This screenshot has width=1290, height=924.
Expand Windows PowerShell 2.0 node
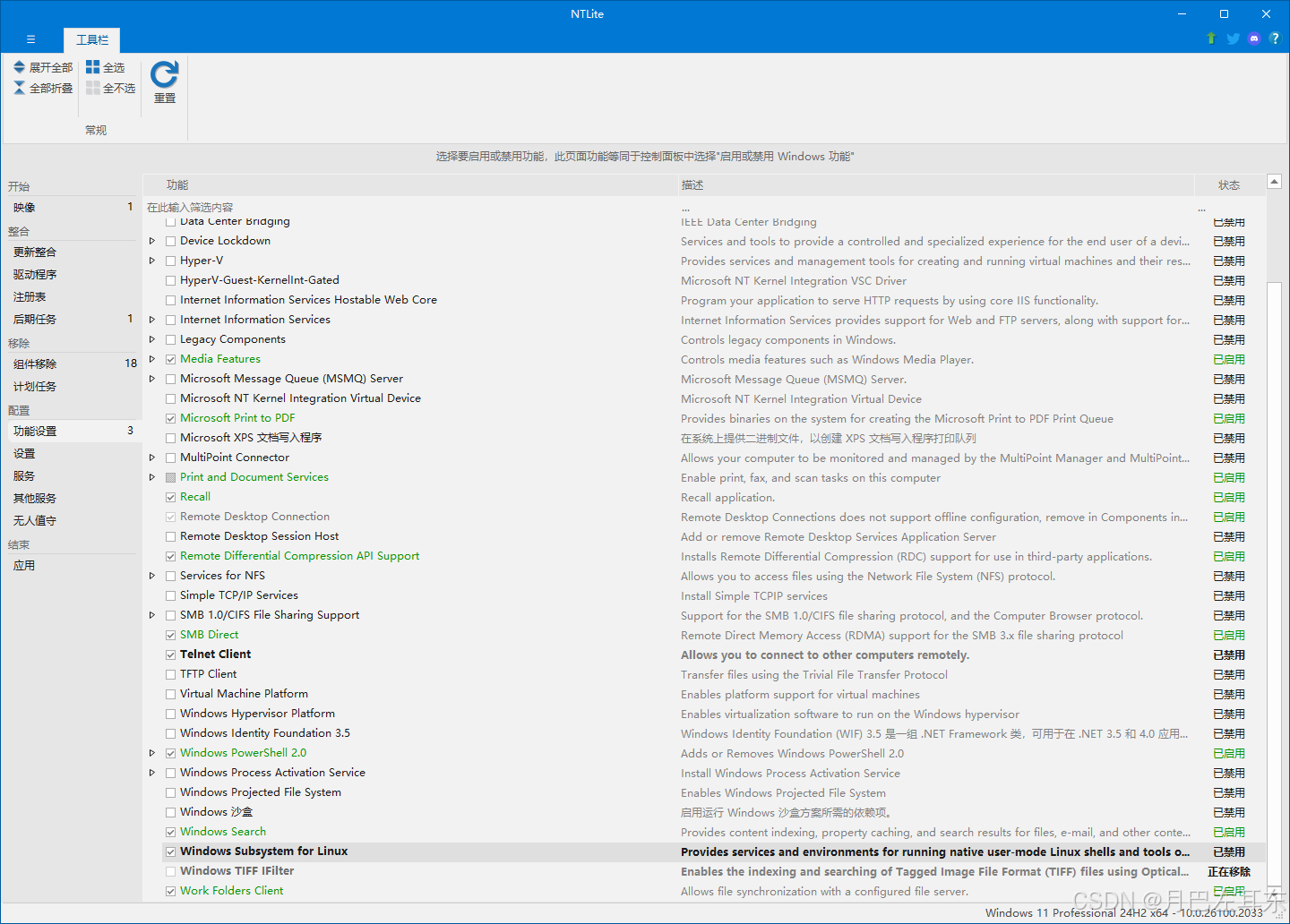(x=152, y=753)
